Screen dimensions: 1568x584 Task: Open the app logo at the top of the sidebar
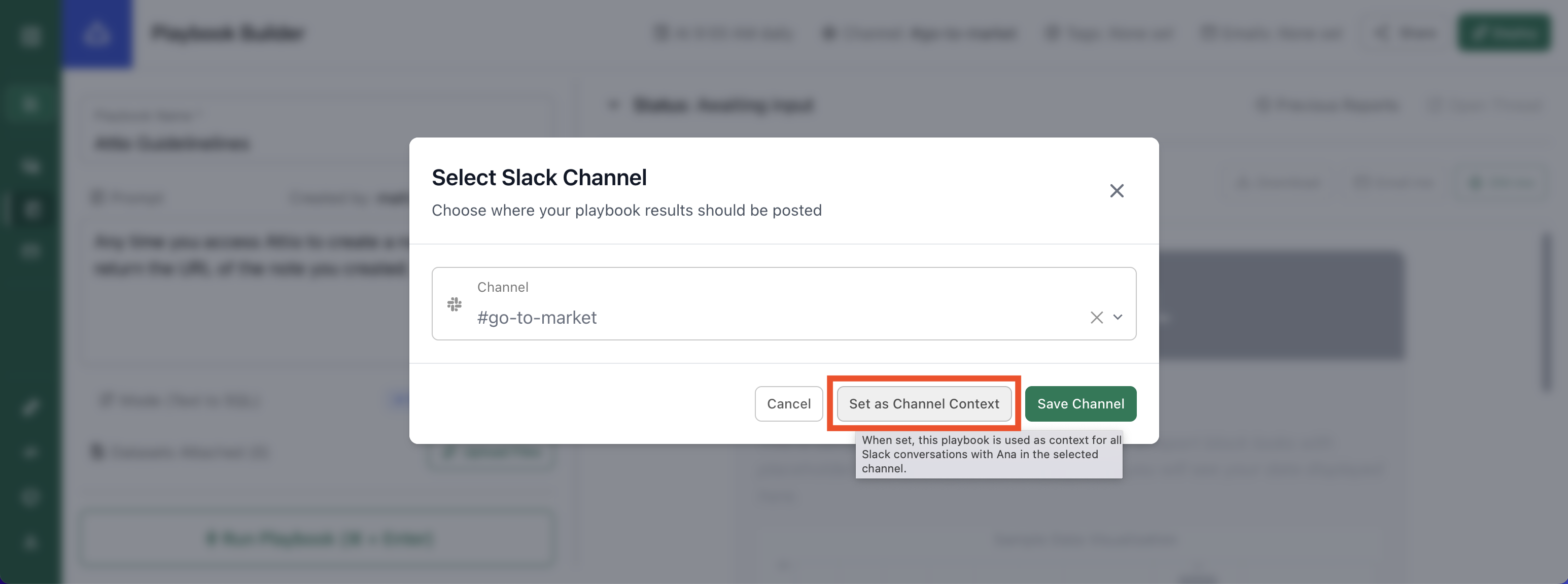pos(98,33)
